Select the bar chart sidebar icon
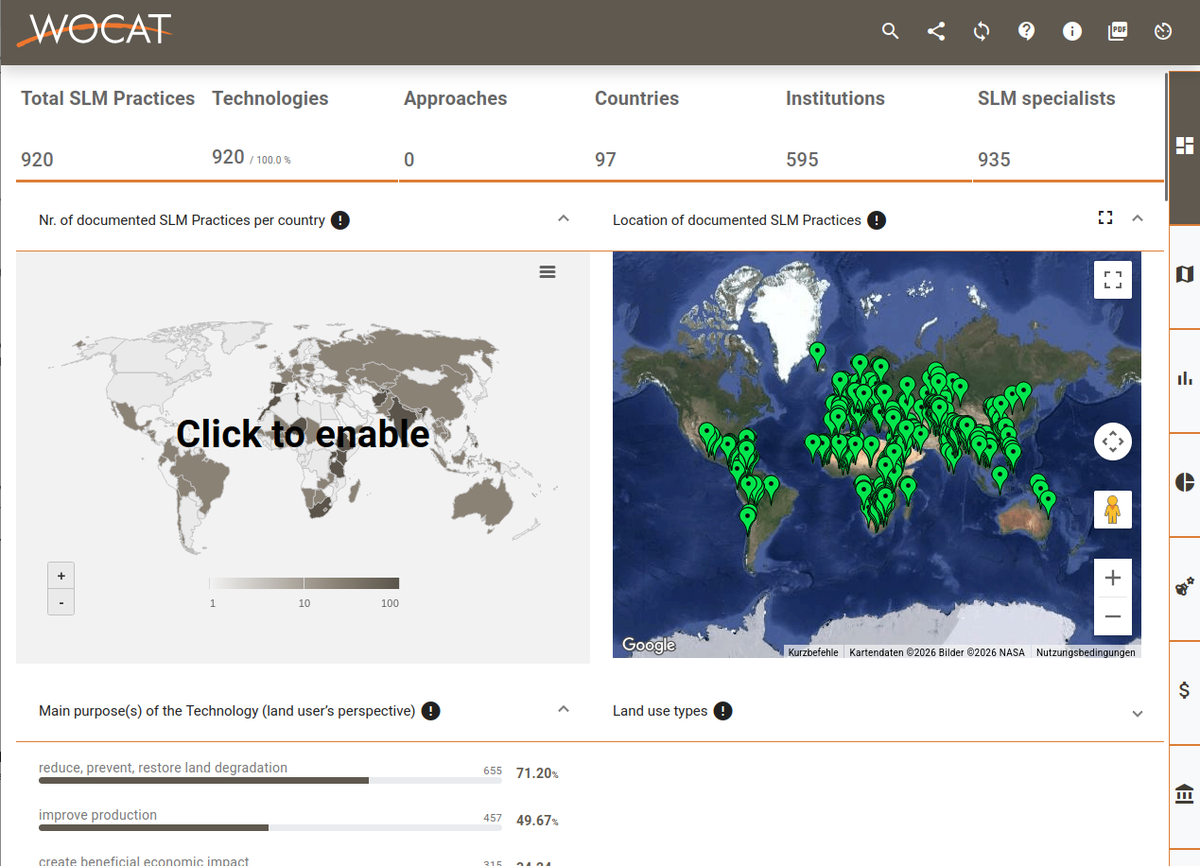Screen dimensions: 1200x866 pyautogui.click(x=1185, y=378)
